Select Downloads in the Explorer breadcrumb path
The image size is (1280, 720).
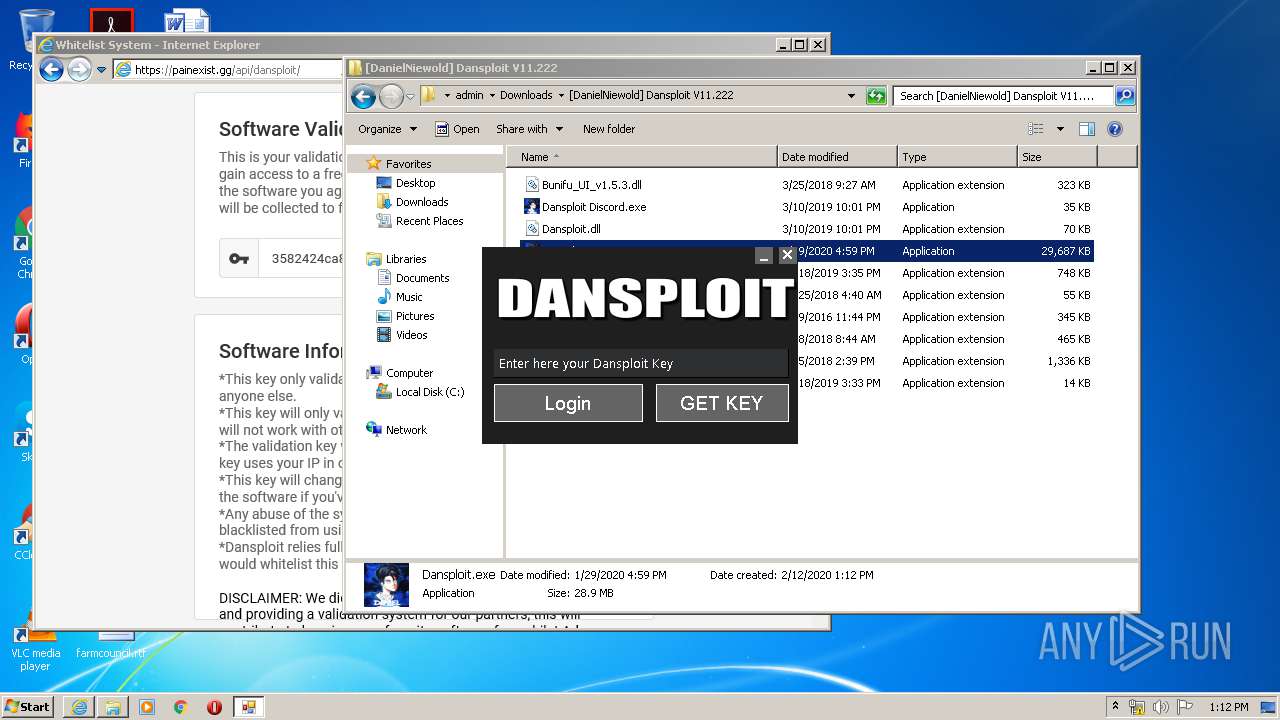526,95
